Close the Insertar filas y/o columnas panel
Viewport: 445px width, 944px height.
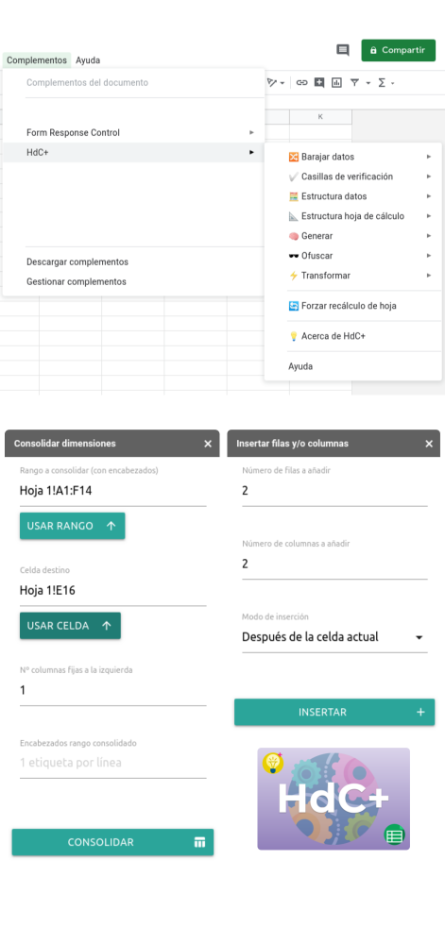[429, 444]
